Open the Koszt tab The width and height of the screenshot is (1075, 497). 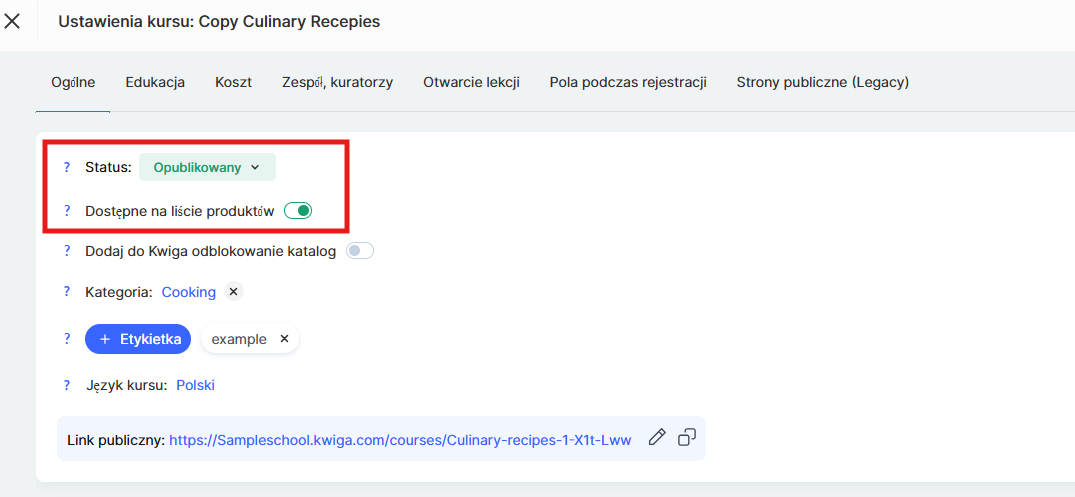[x=233, y=82]
